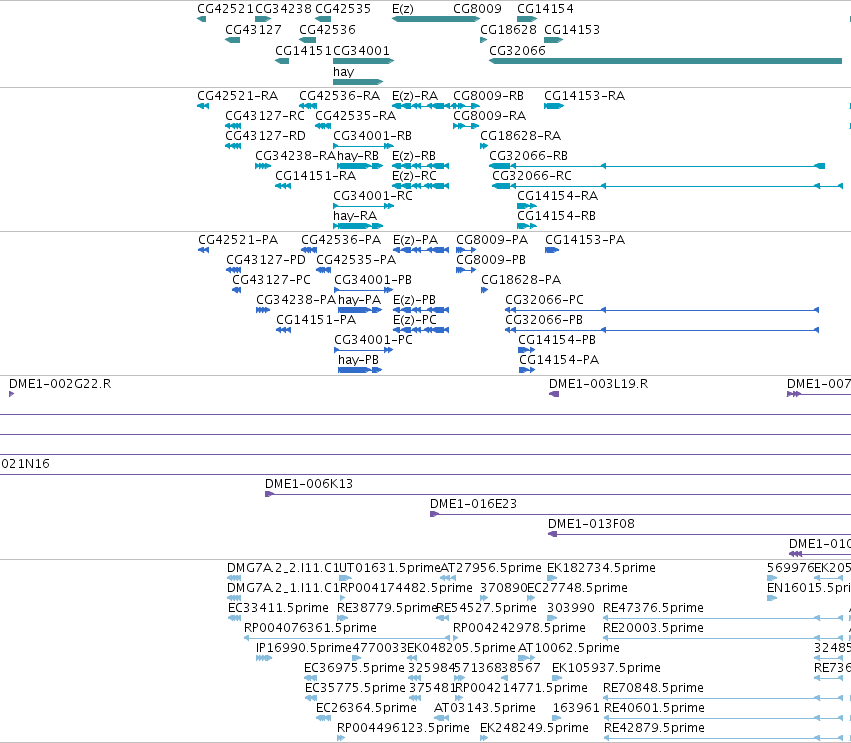Select transcript CG43127-RC
The width and height of the screenshot is (851, 743).
[265, 116]
